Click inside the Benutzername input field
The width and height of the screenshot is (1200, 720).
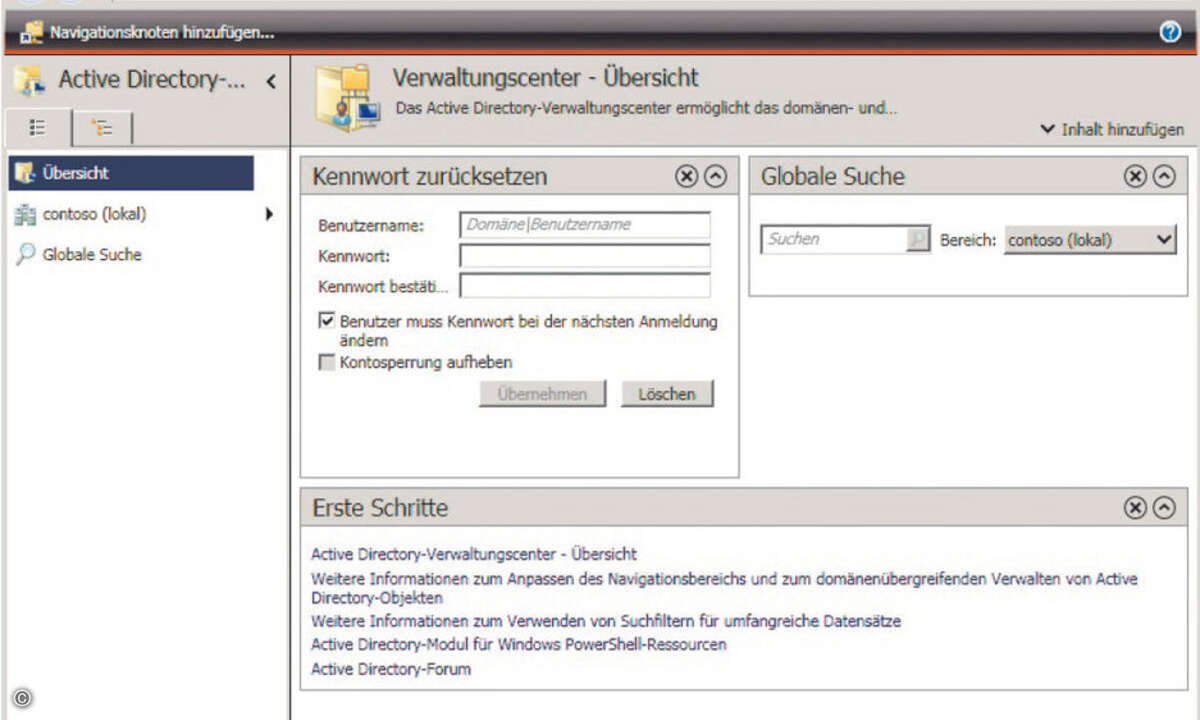584,225
